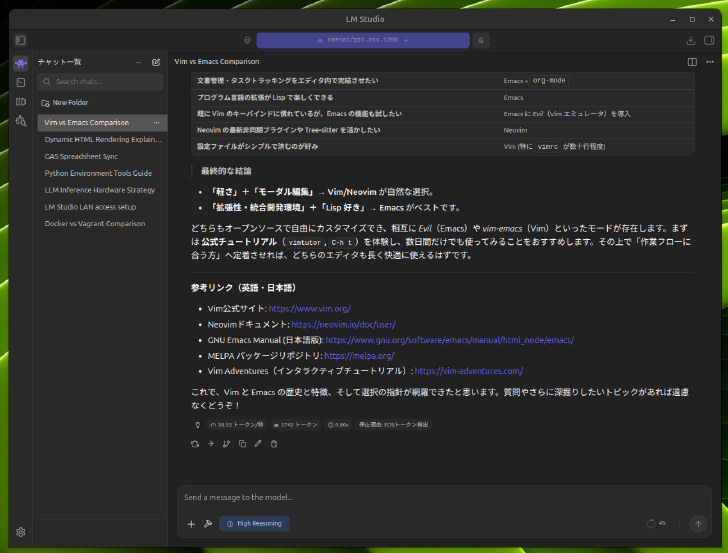Image resolution: width=728 pixels, height=553 pixels.
Task: Select Vim vs Emacs Comparison chat
Action: (x=102, y=123)
